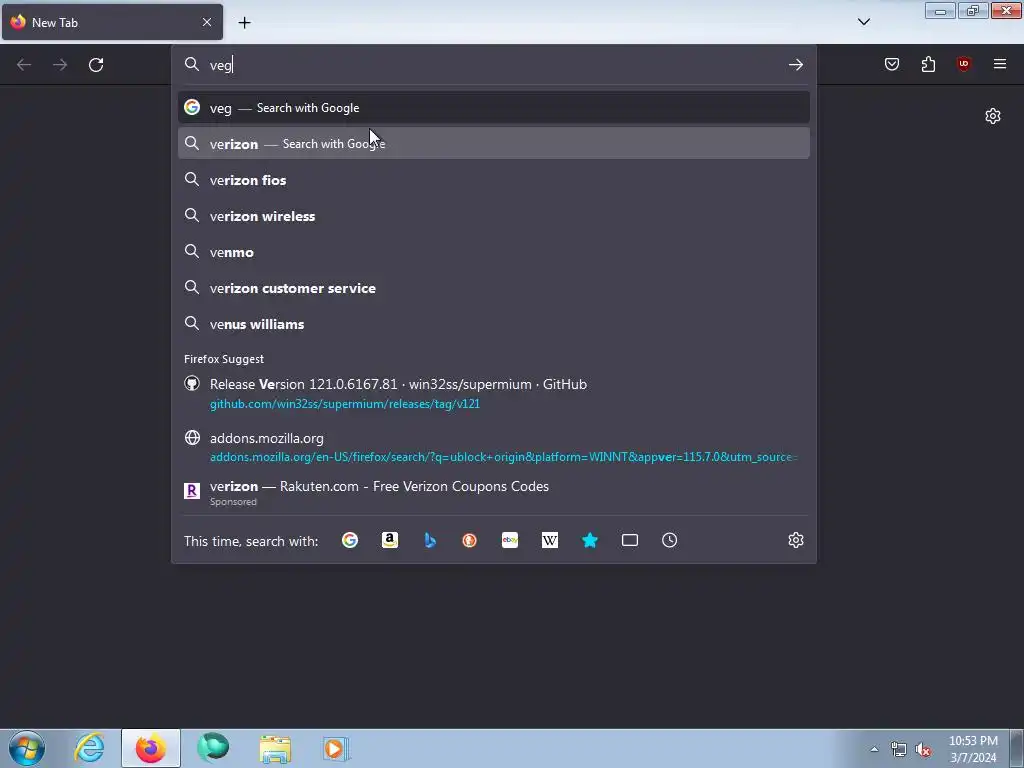Open sponsored Rakuten Verizon coupons suggestion
This screenshot has width=1024, height=768.
click(x=494, y=493)
